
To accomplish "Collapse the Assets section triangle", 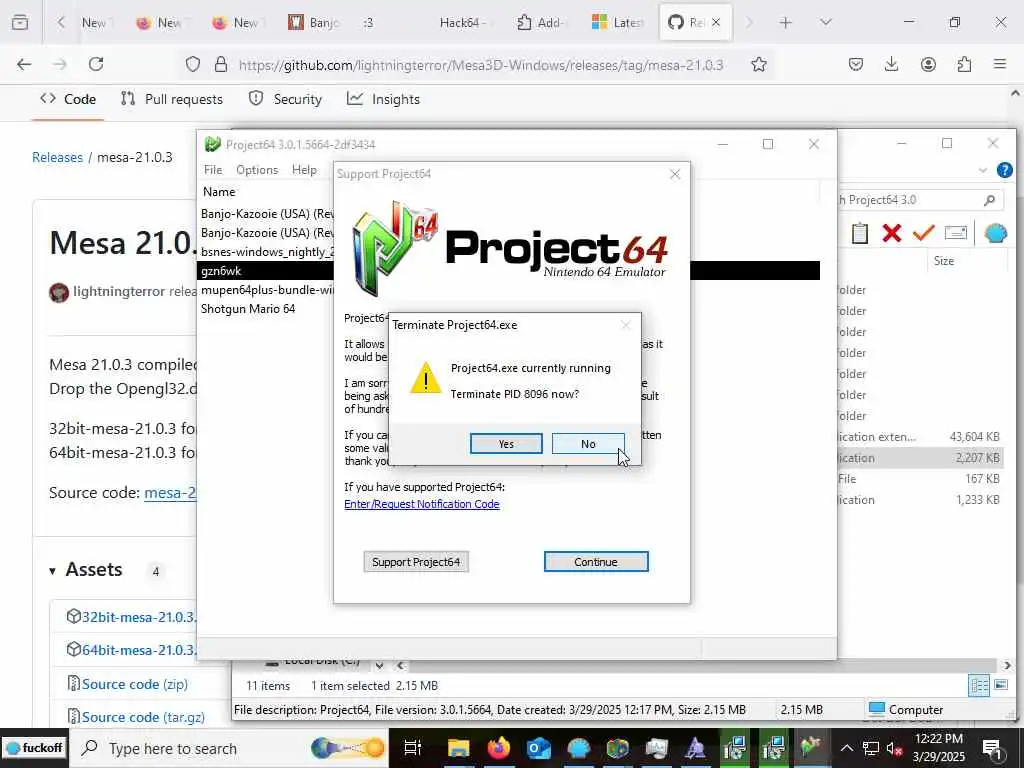I will (x=52, y=571).
